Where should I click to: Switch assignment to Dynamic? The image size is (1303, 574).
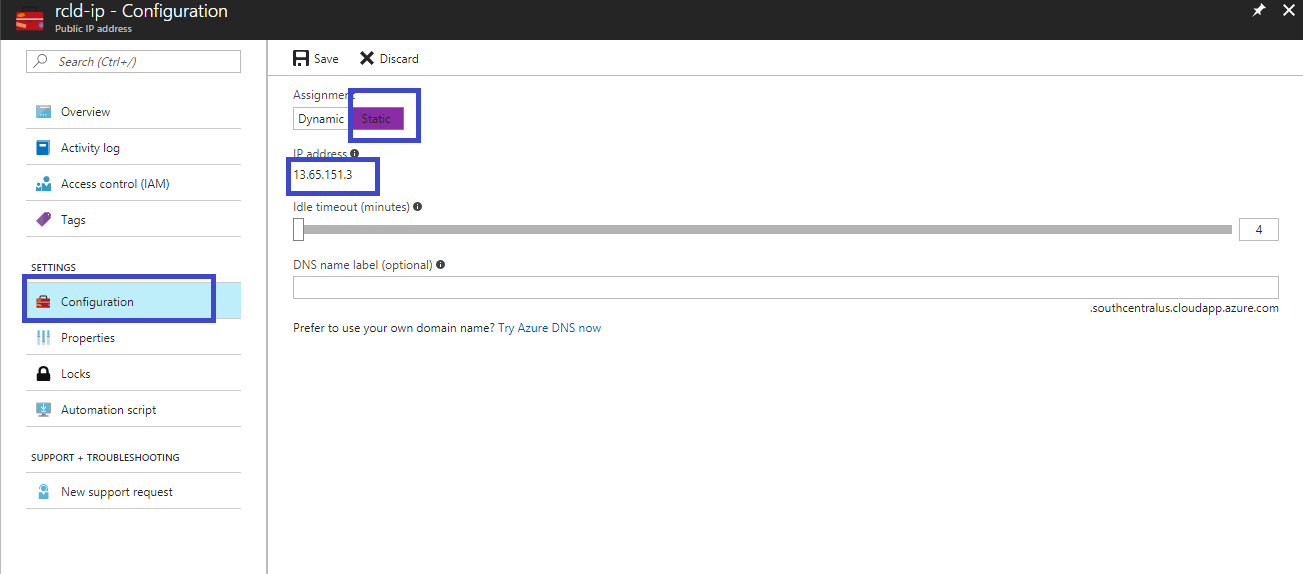coord(320,119)
